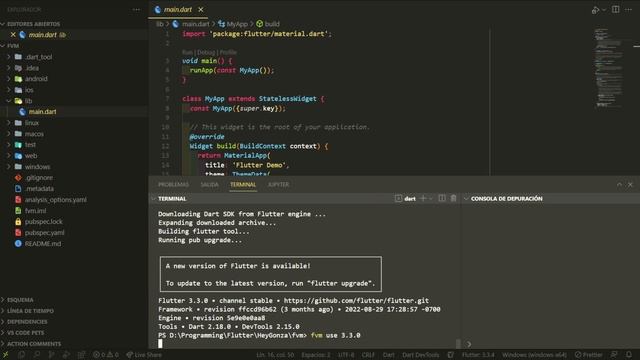Start Live Share from the status bar
The image size is (640, 360).
pyautogui.click(x=144, y=355)
